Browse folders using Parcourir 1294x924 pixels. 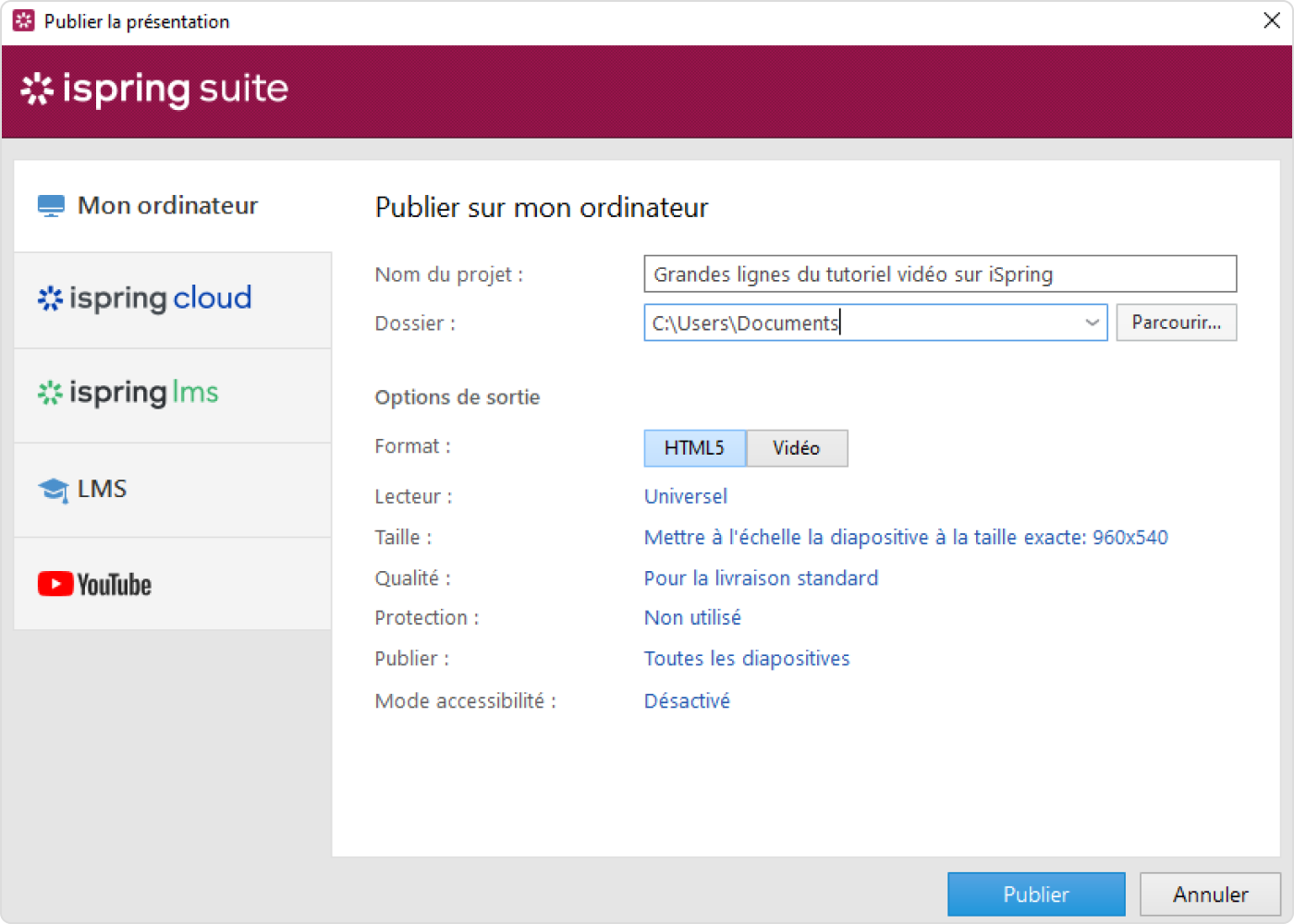click(1176, 322)
